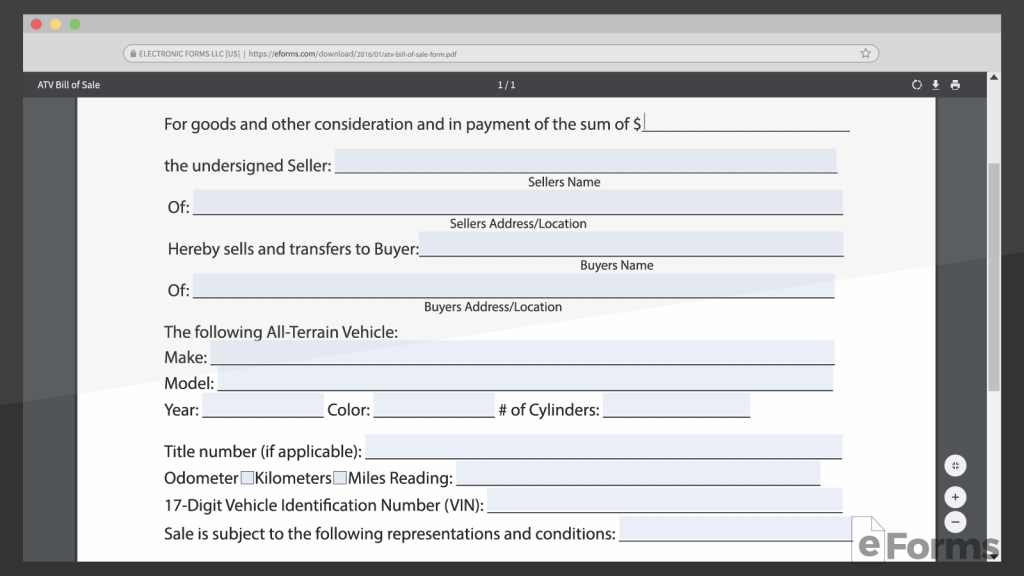Rotate the PDF document
The width and height of the screenshot is (1024, 576).
click(917, 85)
